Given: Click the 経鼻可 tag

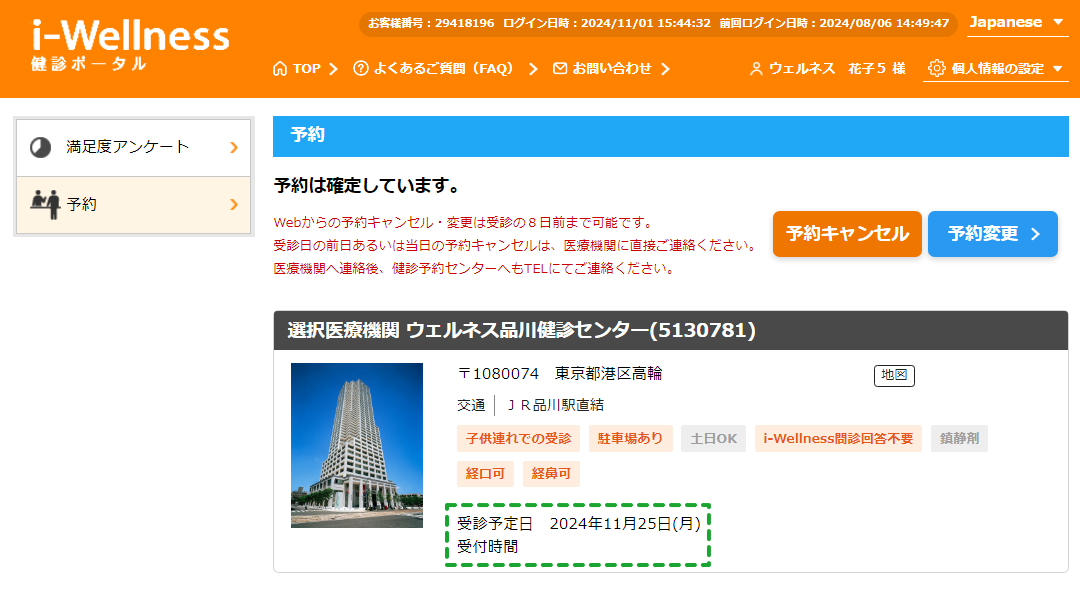Looking at the screenshot, I should pos(551,474).
